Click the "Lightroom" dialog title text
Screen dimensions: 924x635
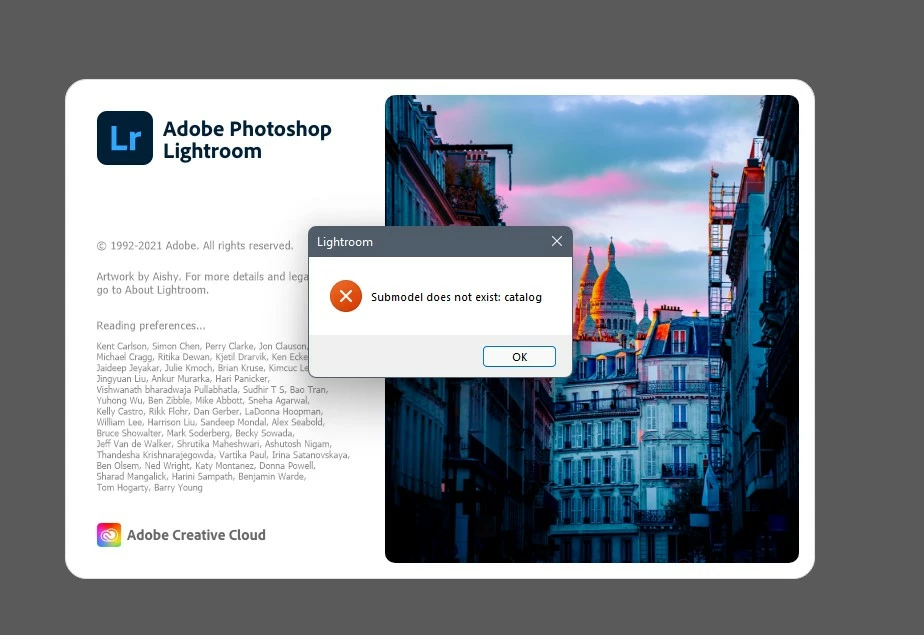[345, 242]
